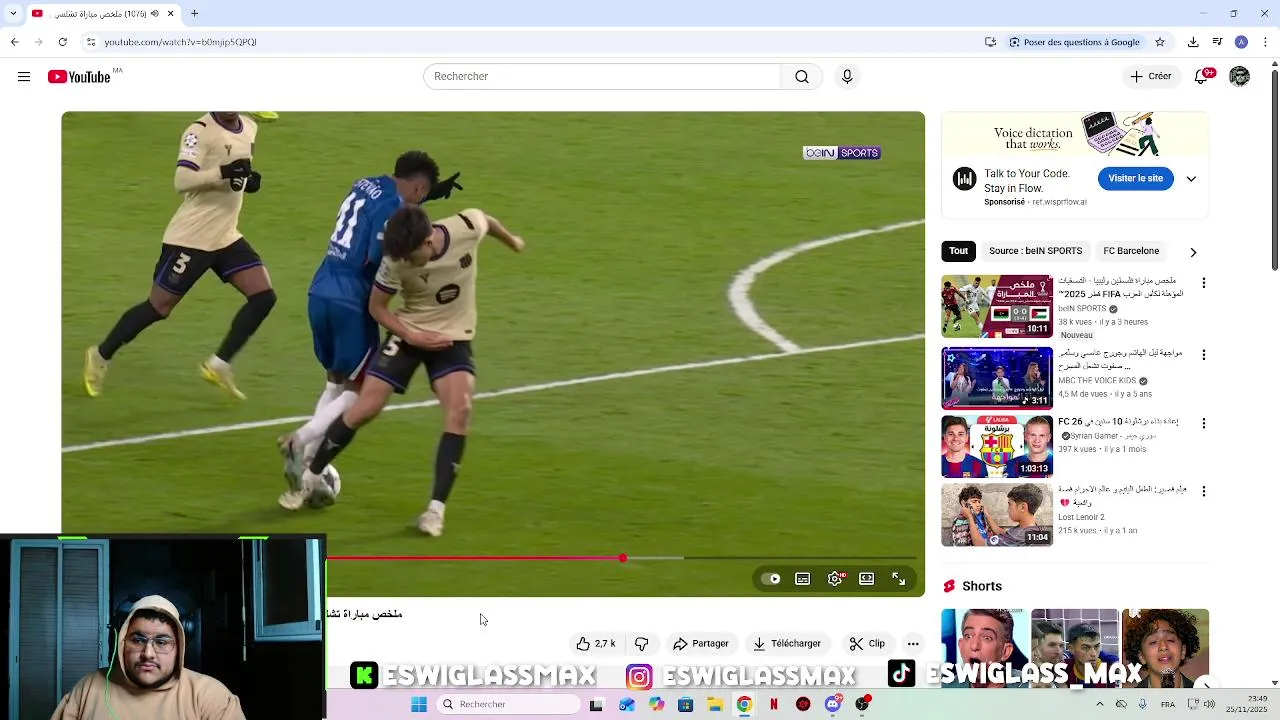
Task: Click the Clip scissors button
Action: [867, 644]
